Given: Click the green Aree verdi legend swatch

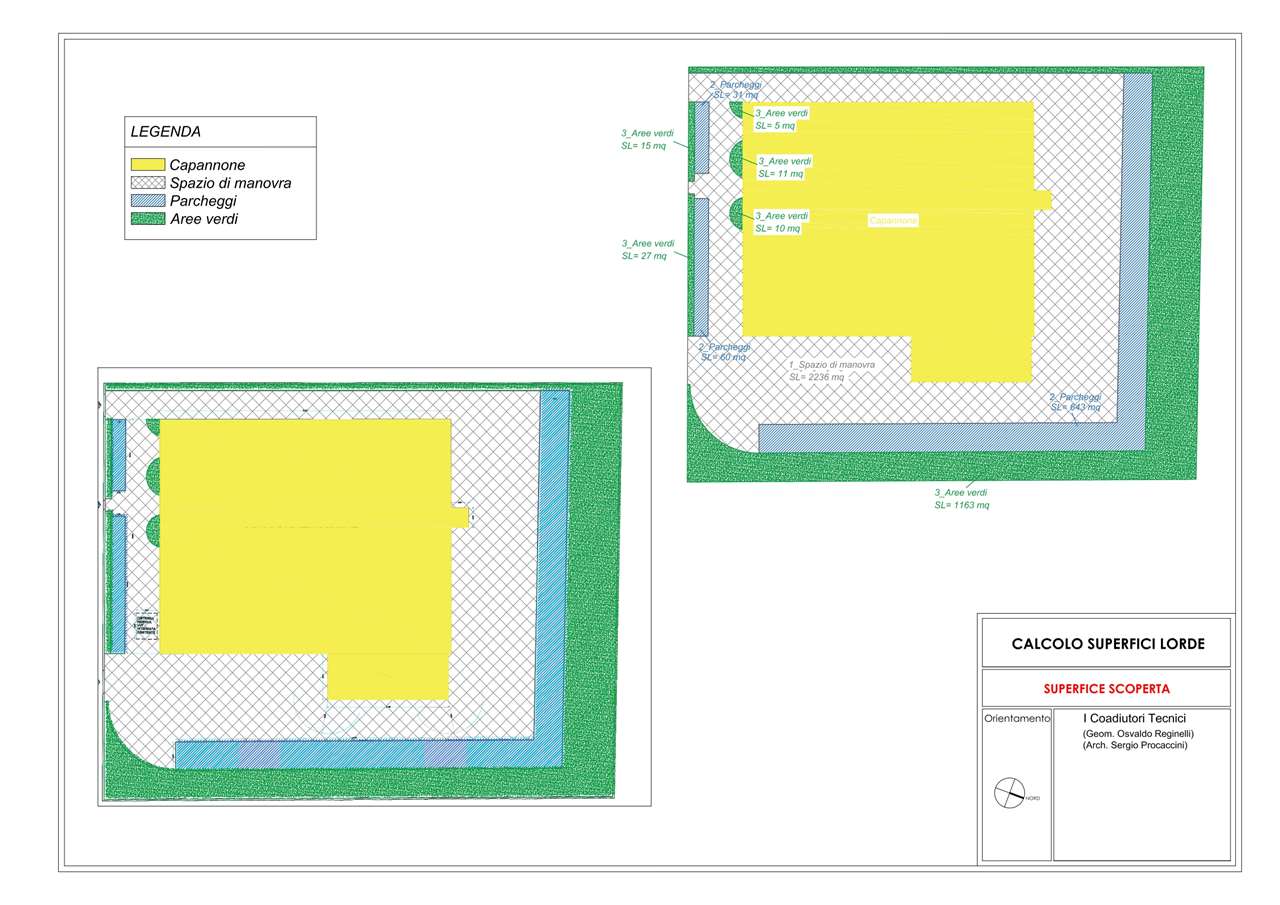Looking at the screenshot, I should point(148,219).
